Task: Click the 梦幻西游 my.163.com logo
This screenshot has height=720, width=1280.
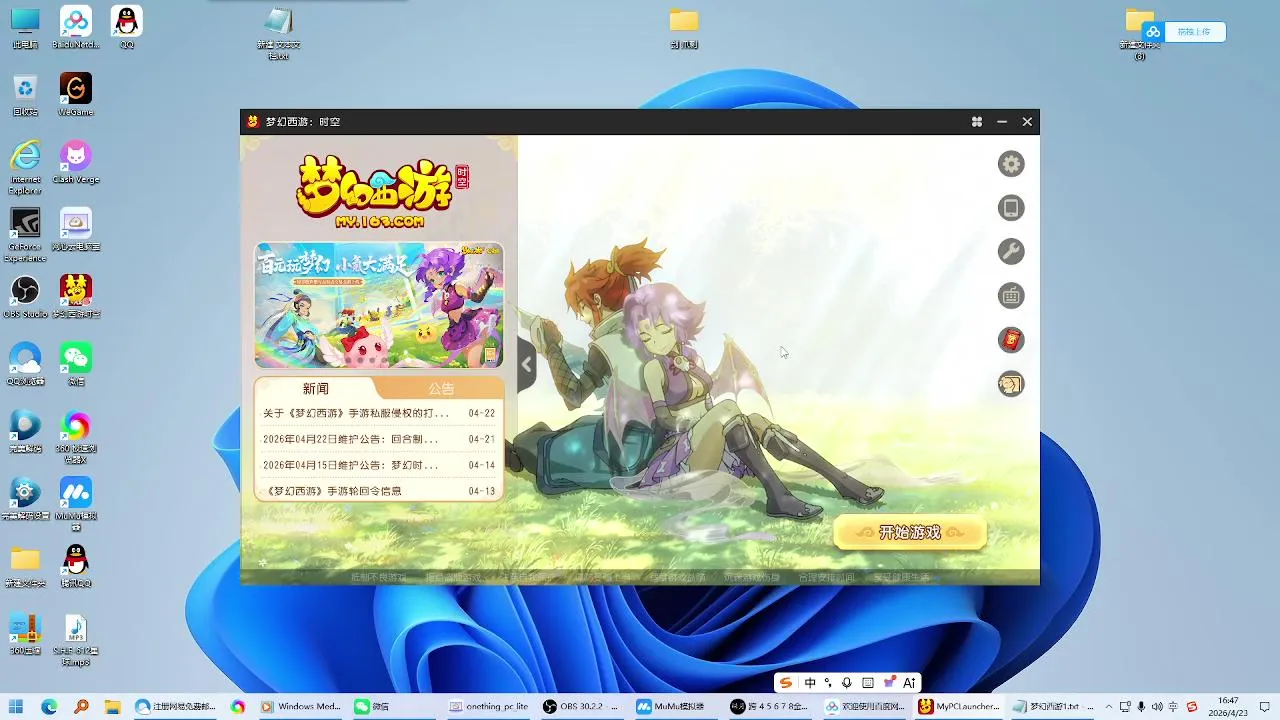Action: [381, 192]
